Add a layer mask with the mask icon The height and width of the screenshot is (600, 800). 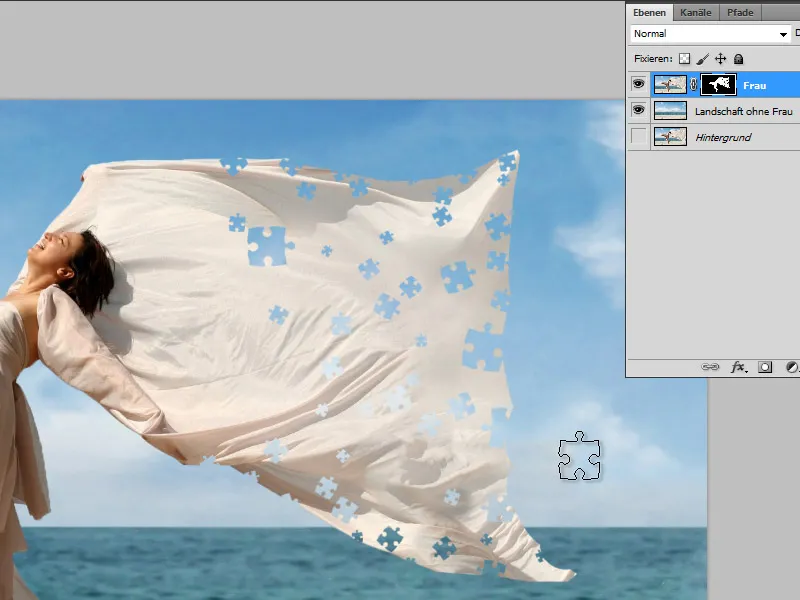[x=765, y=367]
